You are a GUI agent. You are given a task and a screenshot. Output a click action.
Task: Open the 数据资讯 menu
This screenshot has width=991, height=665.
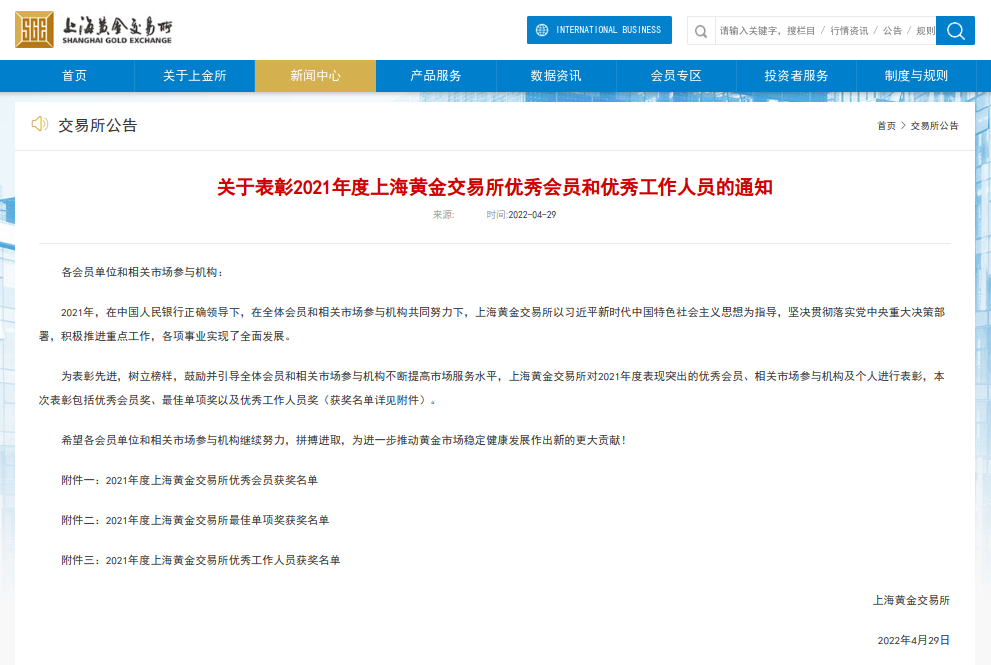pyautogui.click(x=556, y=76)
